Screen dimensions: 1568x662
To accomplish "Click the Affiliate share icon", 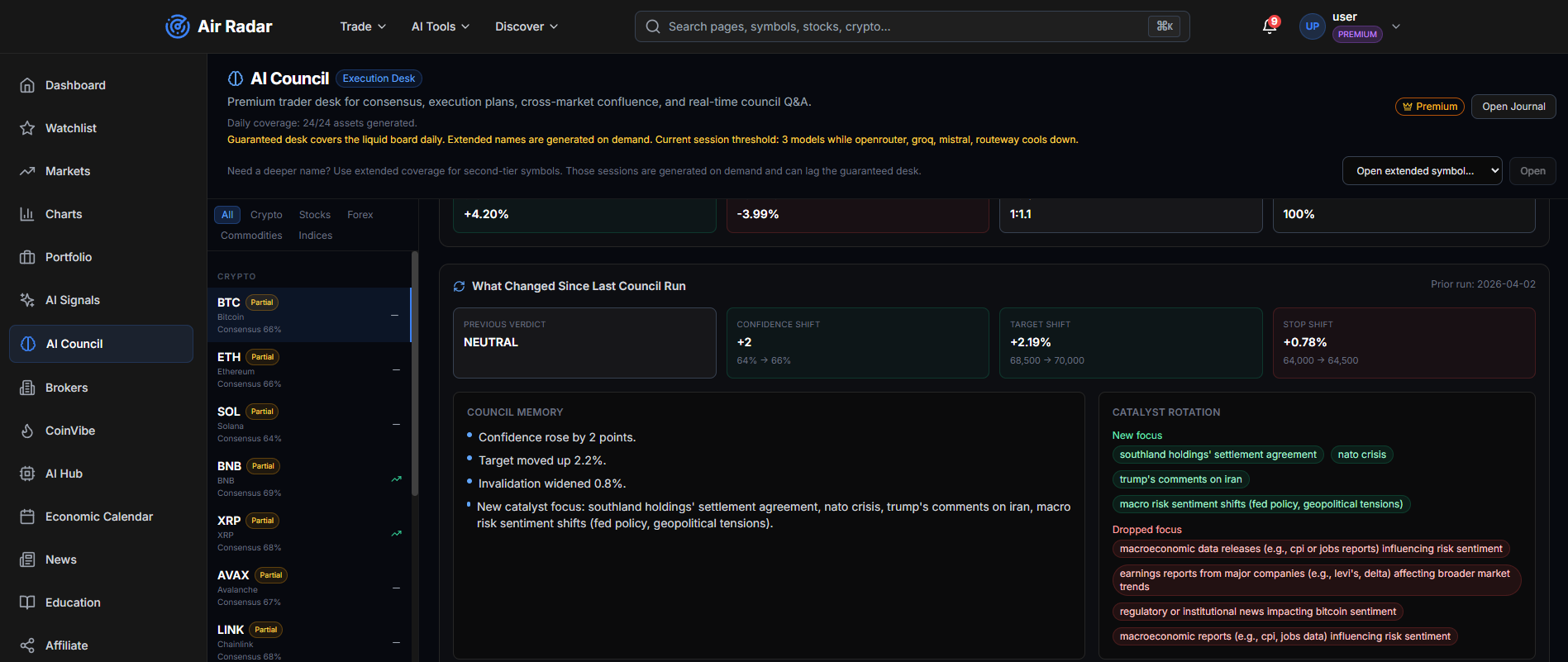I will click(27, 645).
